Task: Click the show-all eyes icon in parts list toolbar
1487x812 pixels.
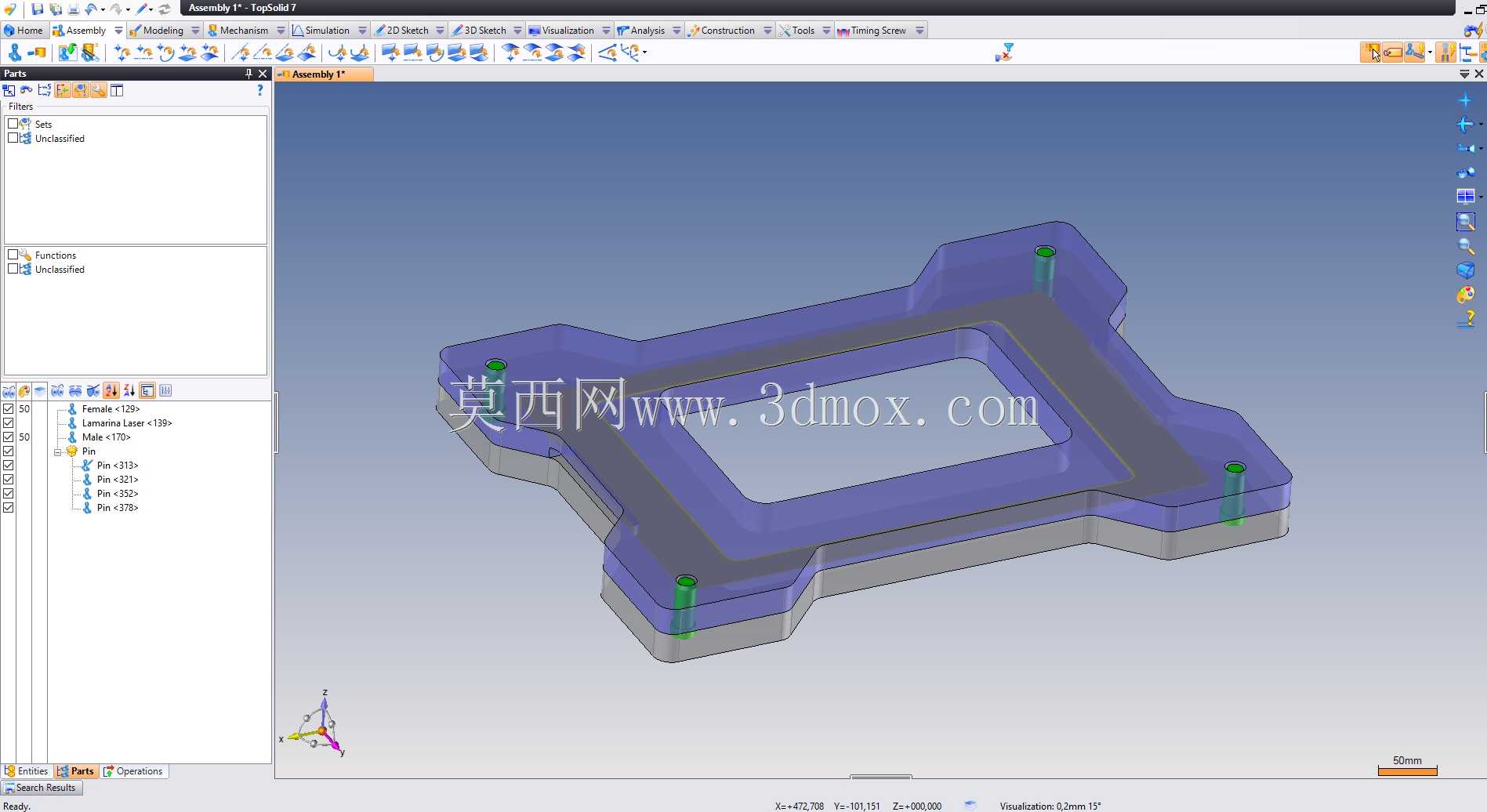Action: [x=57, y=390]
